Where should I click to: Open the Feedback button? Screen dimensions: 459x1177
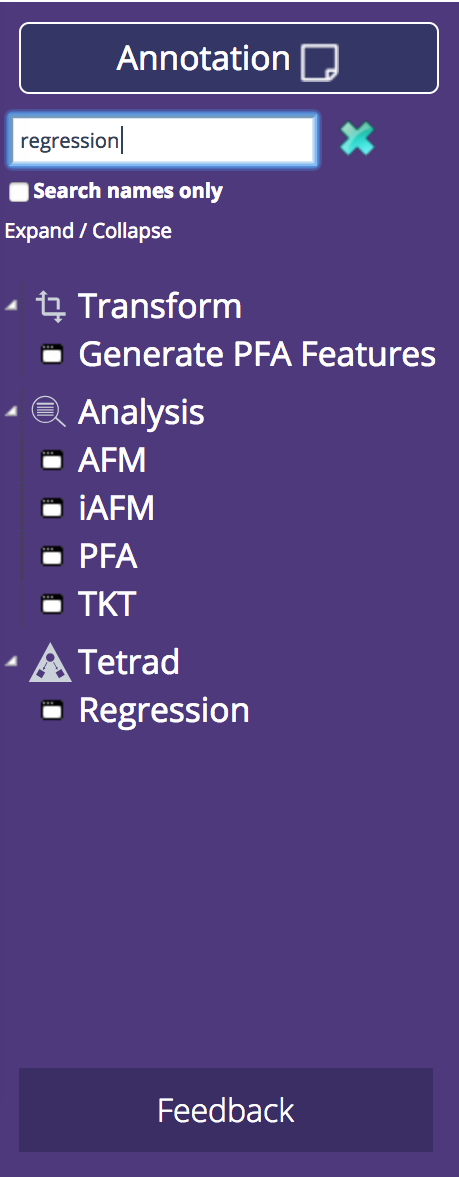[x=226, y=1110]
